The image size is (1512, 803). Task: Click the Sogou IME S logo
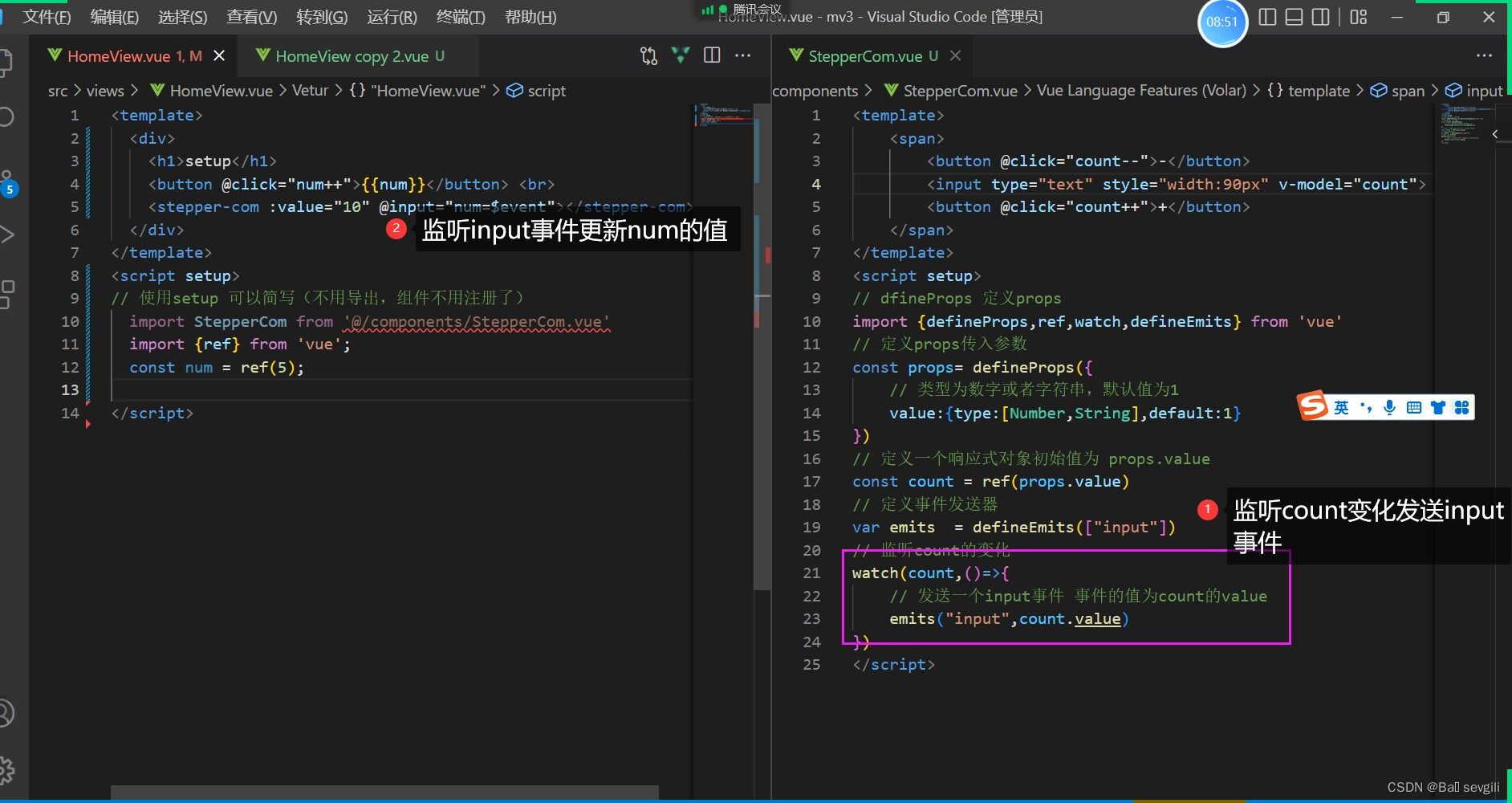pyautogui.click(x=1313, y=406)
